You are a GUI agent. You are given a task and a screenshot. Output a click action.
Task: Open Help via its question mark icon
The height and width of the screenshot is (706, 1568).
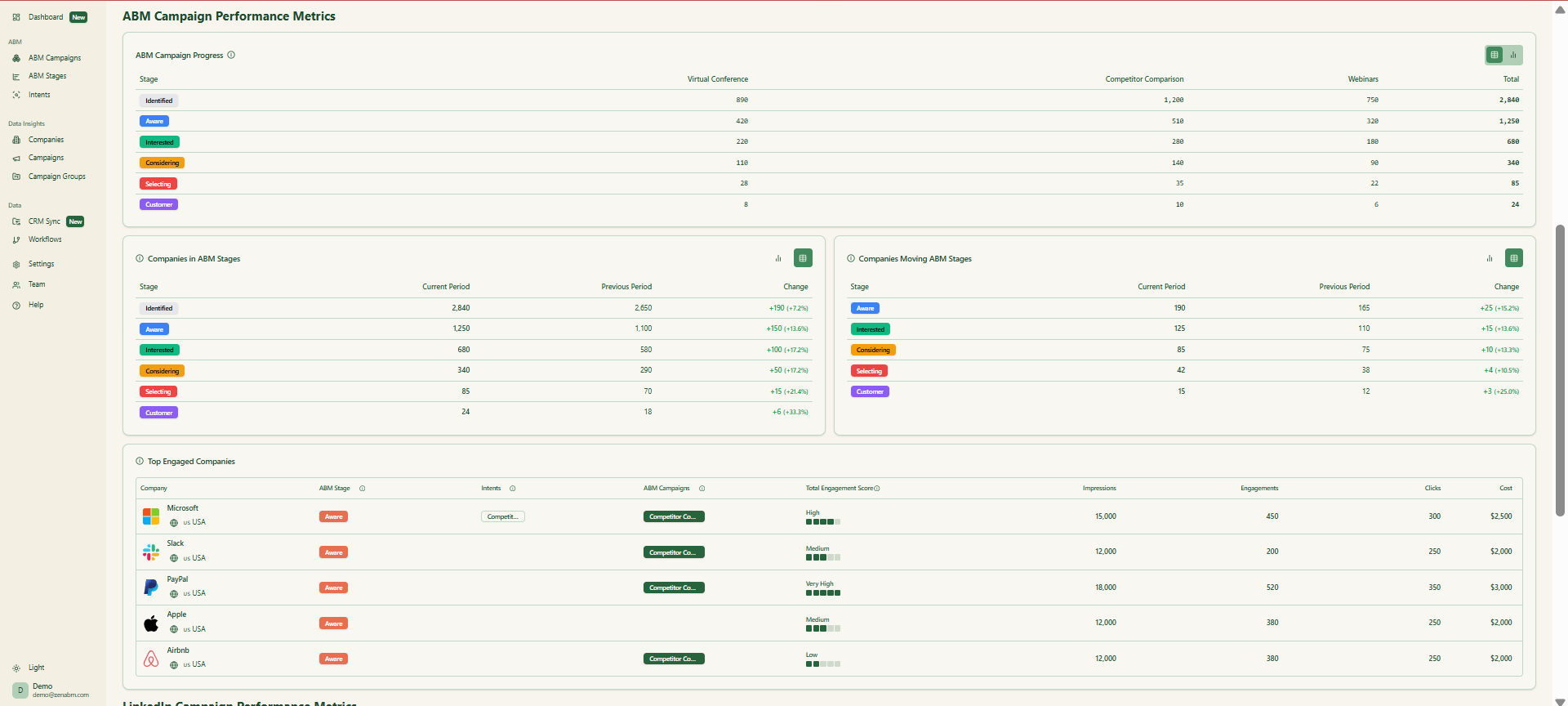tap(16, 306)
